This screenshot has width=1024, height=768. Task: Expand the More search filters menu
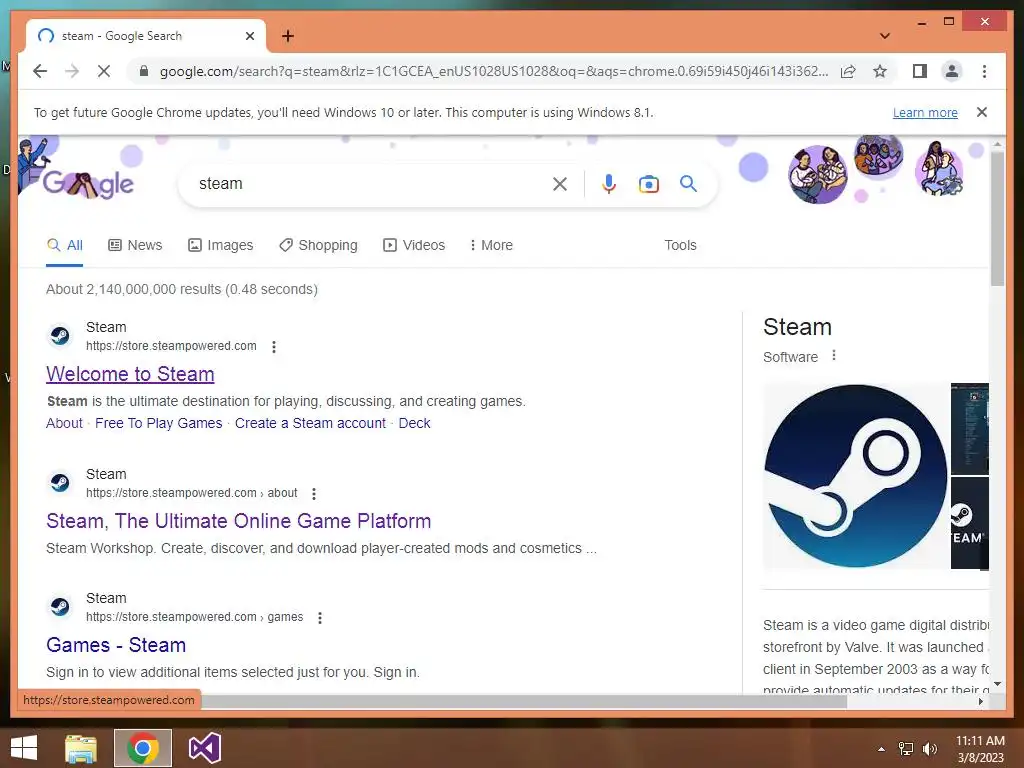pyautogui.click(x=491, y=246)
